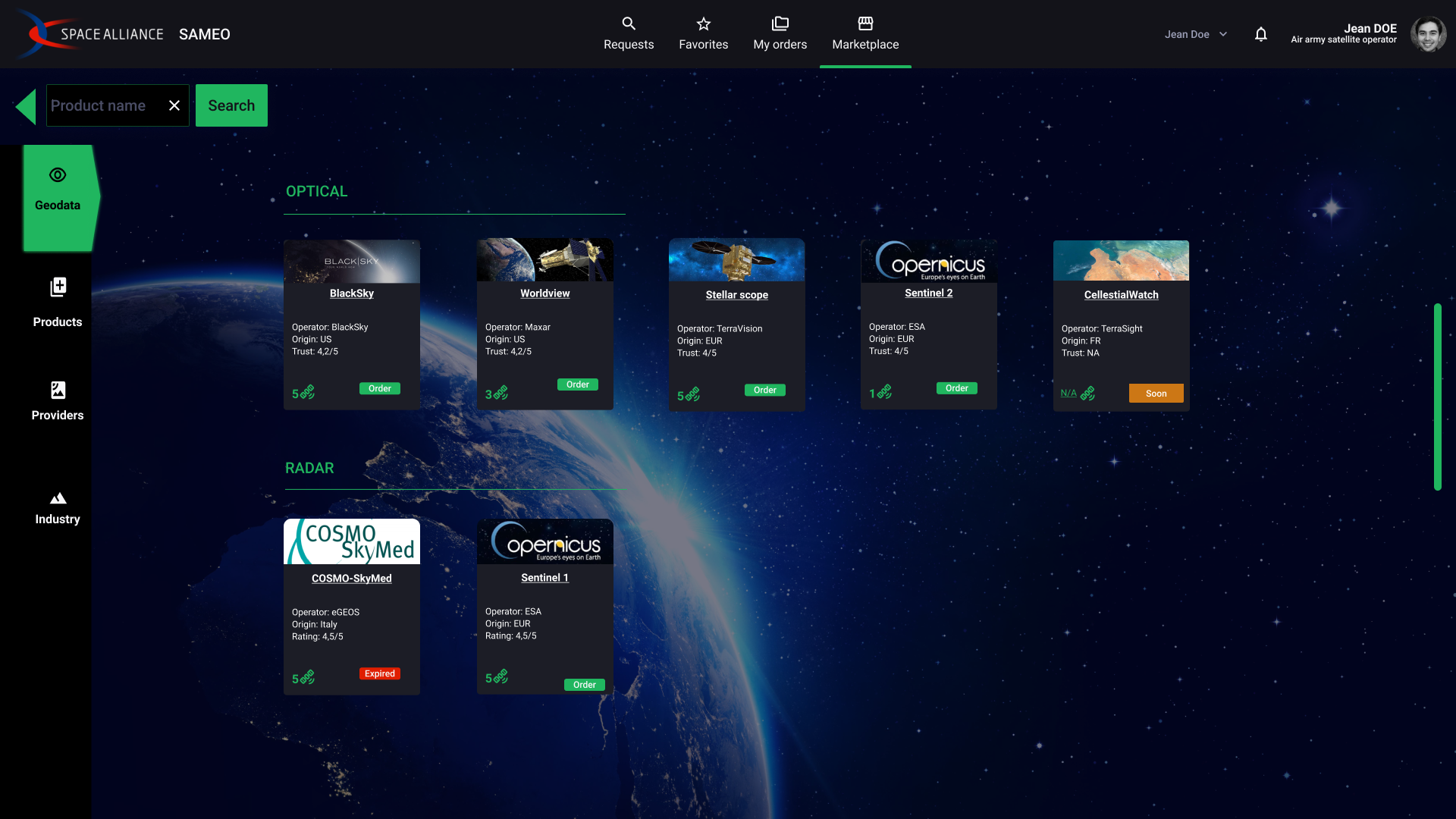This screenshot has width=1456, height=819.
Task: Click the Expired badge on COSMO-SkyMed
Action: 380,674
